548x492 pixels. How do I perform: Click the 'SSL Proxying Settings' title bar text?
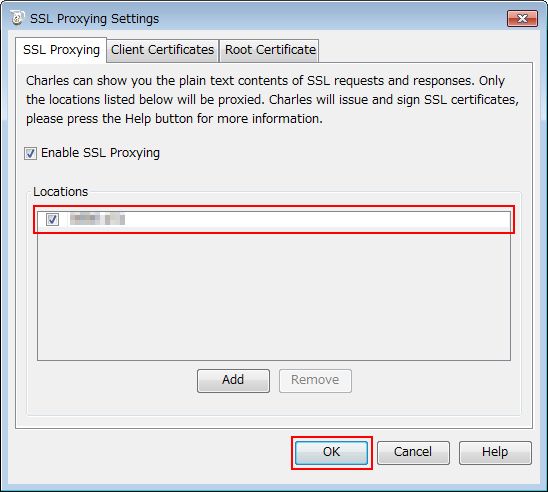[94, 19]
